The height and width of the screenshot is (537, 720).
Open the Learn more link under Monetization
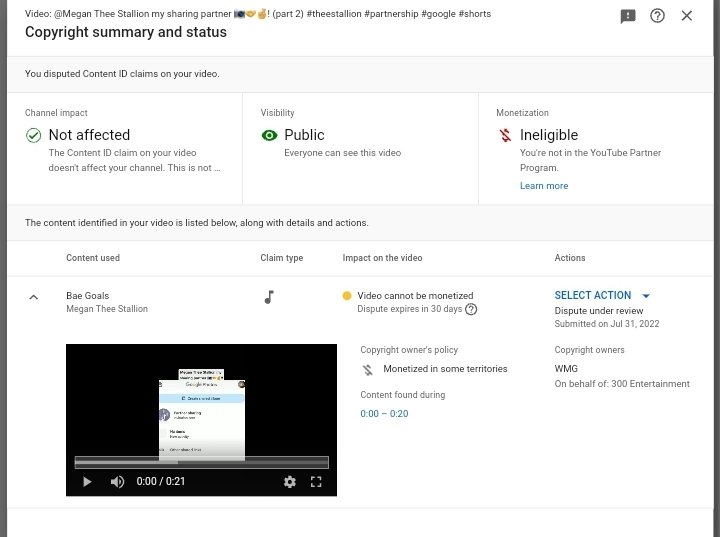[544, 186]
